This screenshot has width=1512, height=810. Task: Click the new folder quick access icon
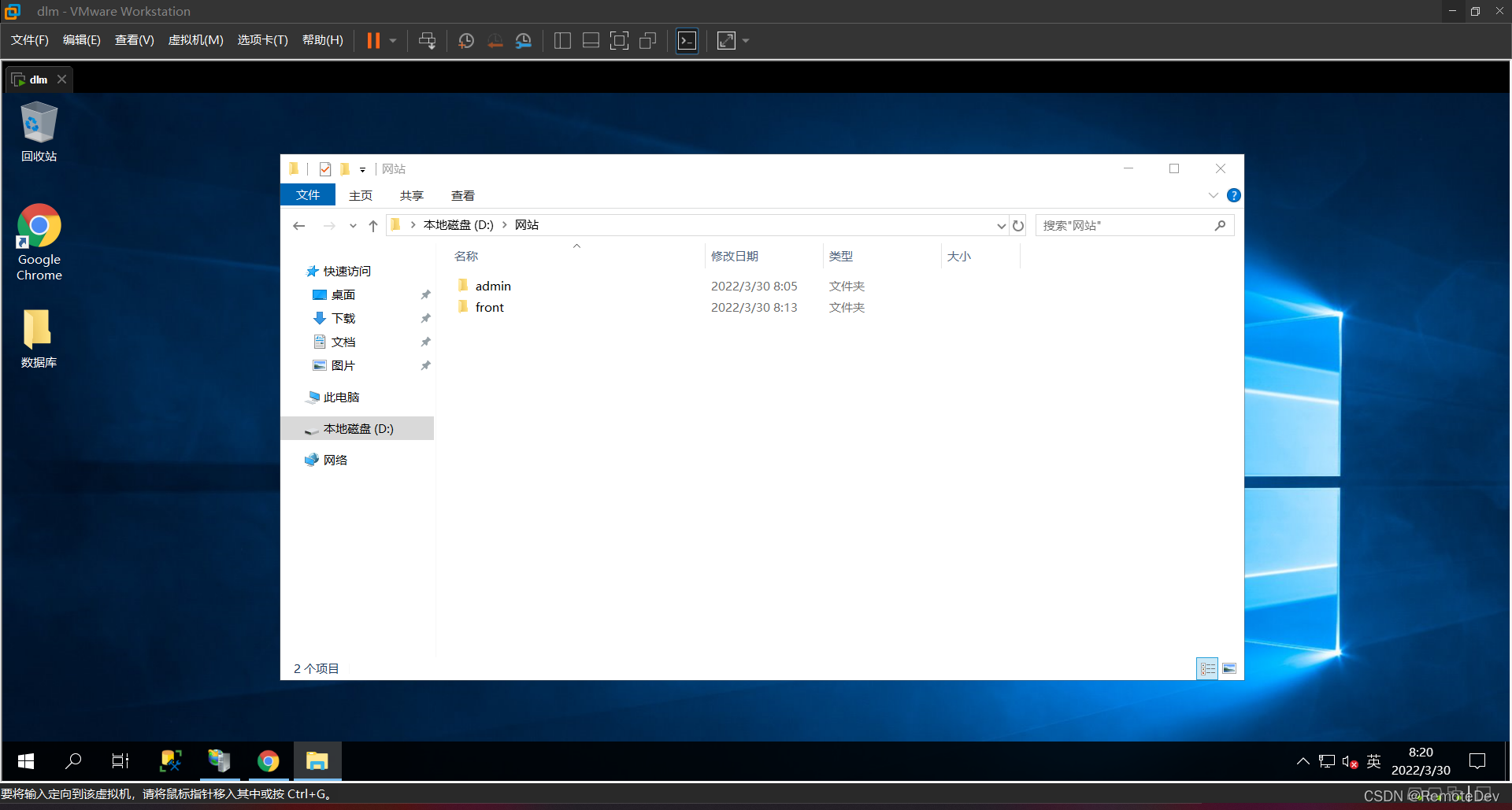pos(345,168)
